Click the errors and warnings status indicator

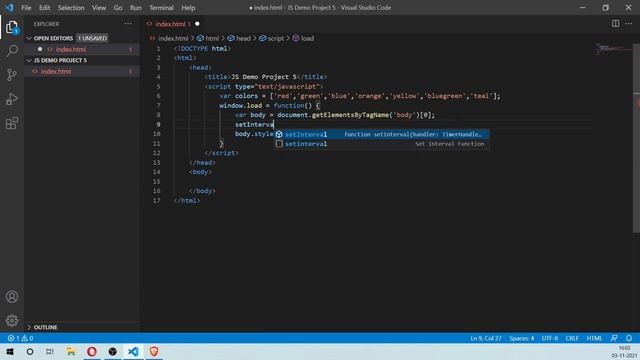pos(20,338)
